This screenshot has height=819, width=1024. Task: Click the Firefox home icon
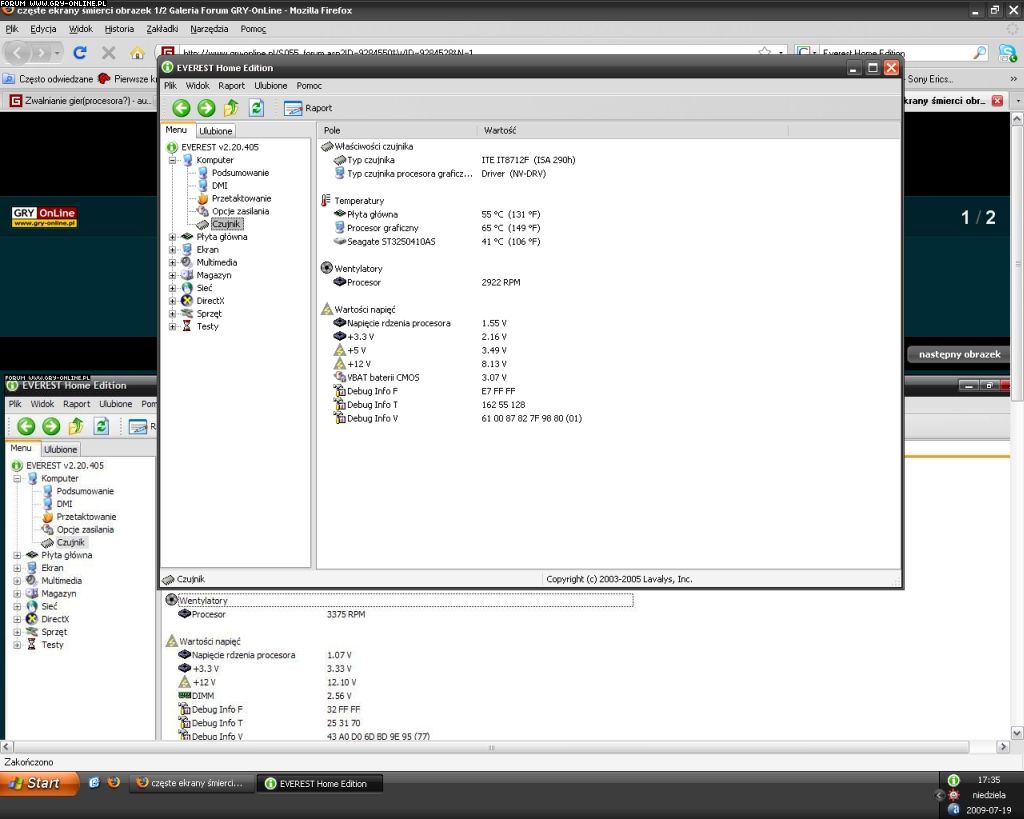tap(137, 53)
